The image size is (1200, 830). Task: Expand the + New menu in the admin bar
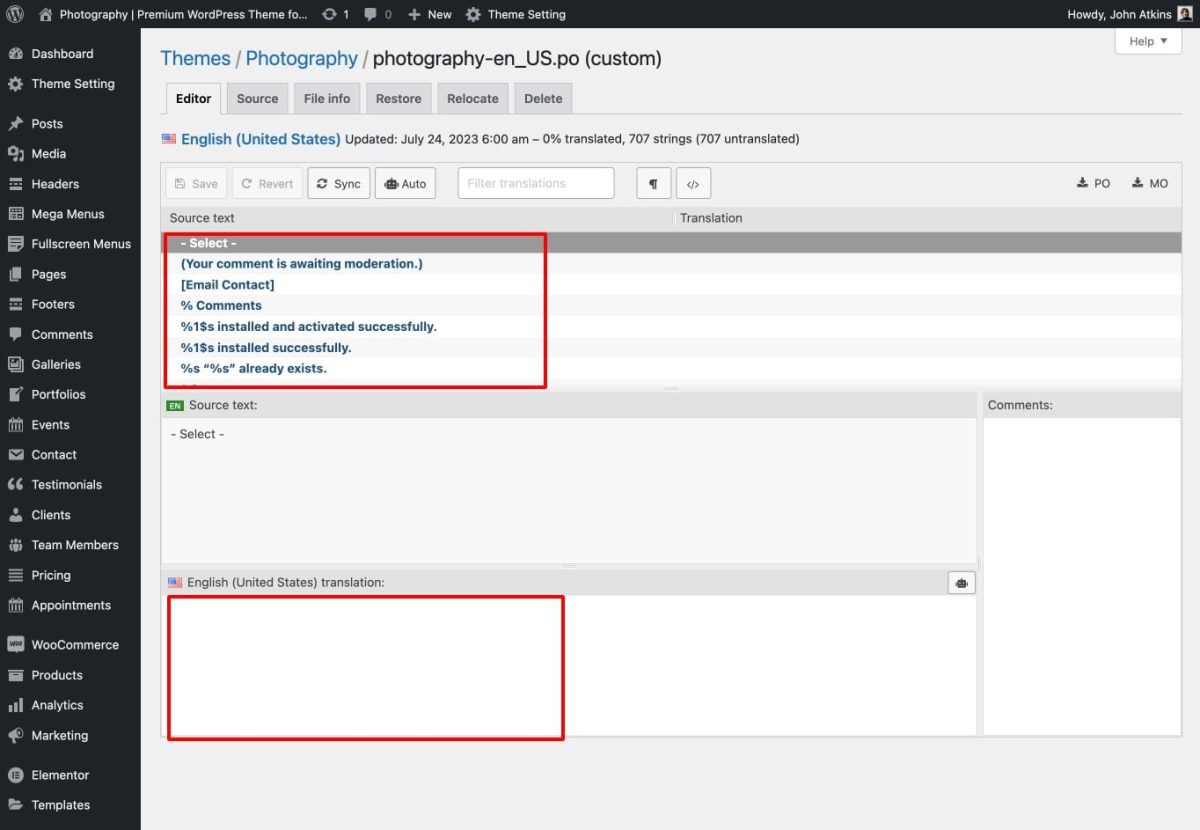[429, 14]
